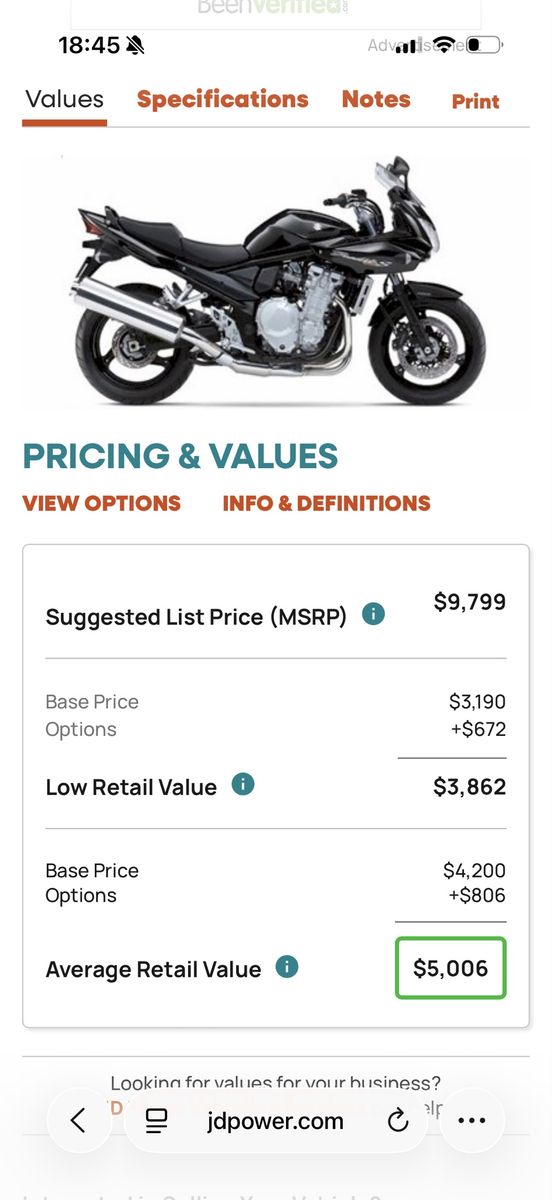The width and height of the screenshot is (552, 1200).
Task: Go back using the browser back arrow
Action: click(79, 1121)
